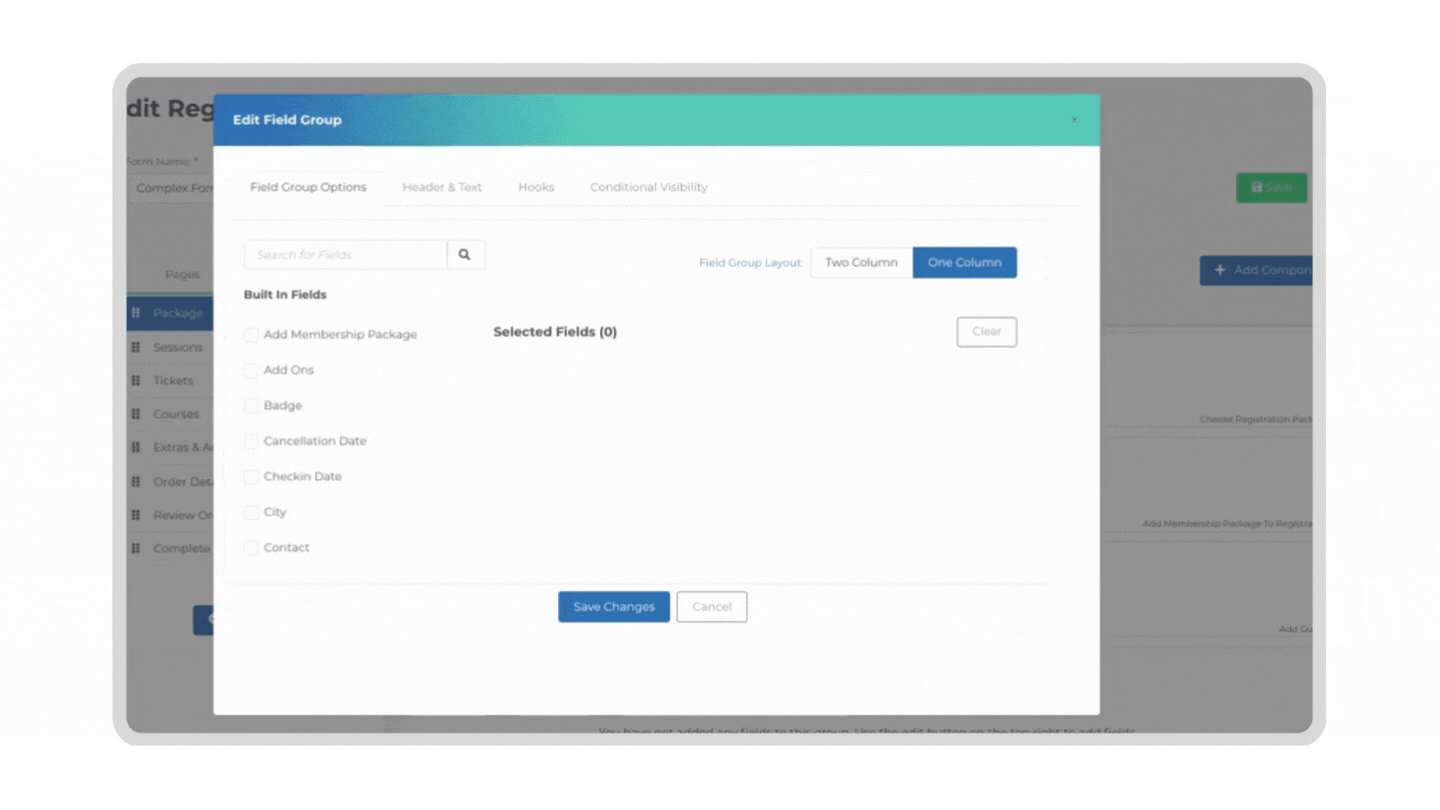This screenshot has width=1440, height=810.
Task: Click the drag handle beside Complete page
Action: pos(136,548)
